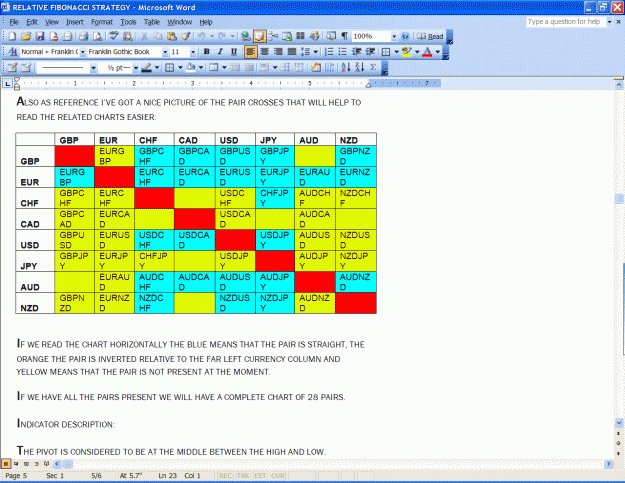Switch to Normal view button at bottom-left
The width and height of the screenshot is (625, 483).
coord(6,464)
